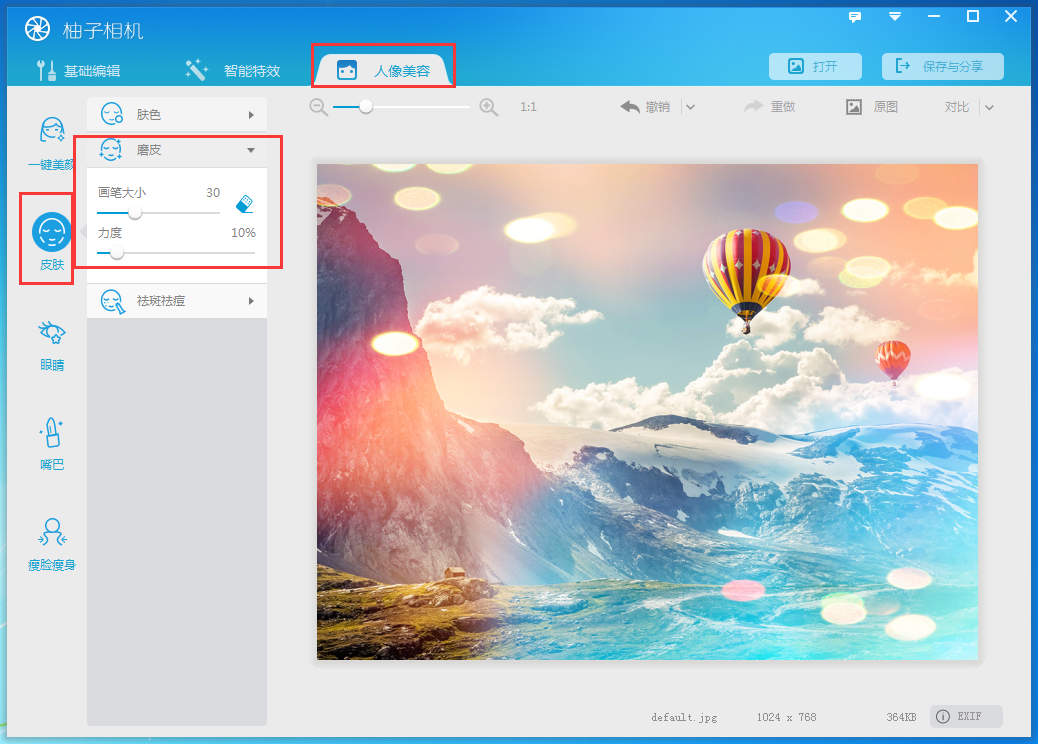1038x744 pixels.
Task: Open the 撤销 history dropdown arrow
Action: tap(690, 107)
